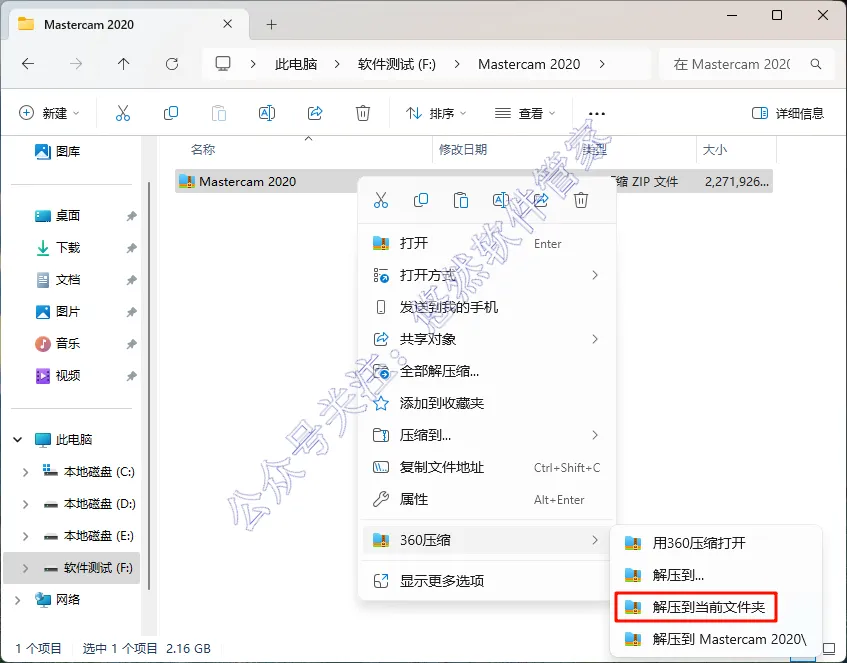Open the 排序 sort dropdown
This screenshot has width=847, height=663.
(436, 113)
